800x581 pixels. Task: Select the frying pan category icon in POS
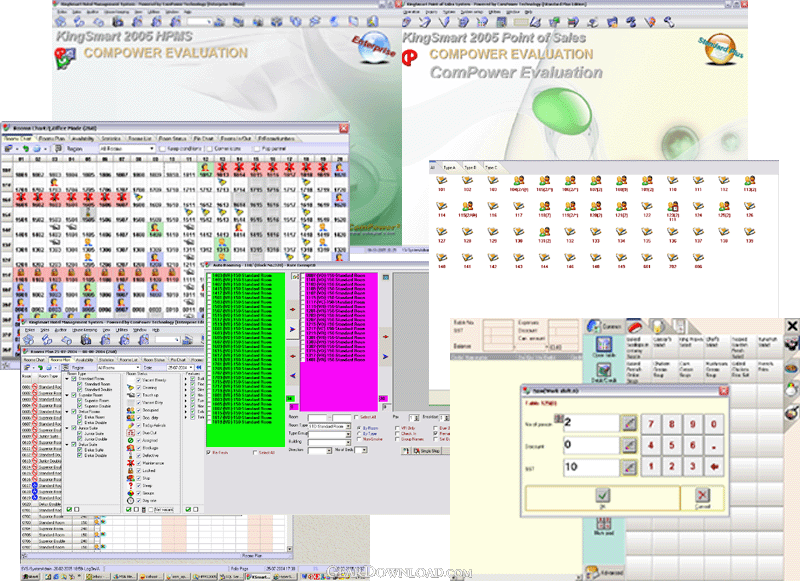coord(791,411)
